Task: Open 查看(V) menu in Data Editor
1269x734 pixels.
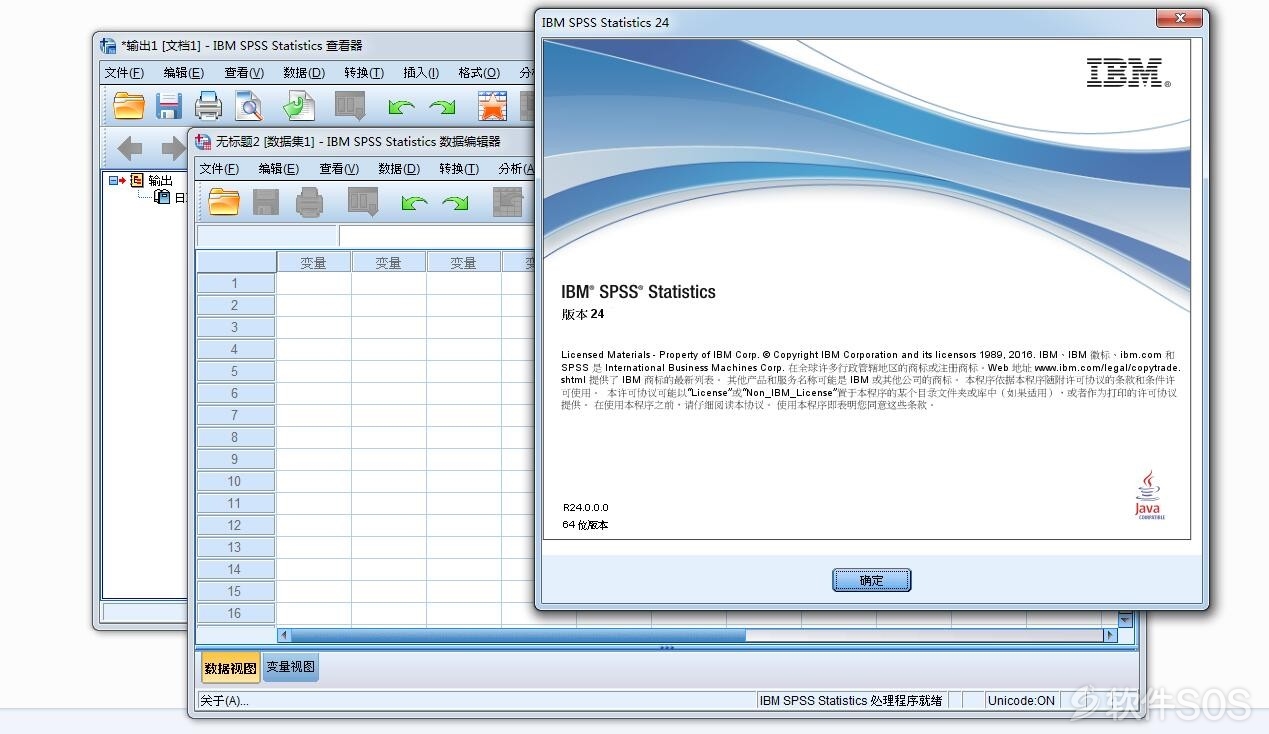Action: pos(339,169)
